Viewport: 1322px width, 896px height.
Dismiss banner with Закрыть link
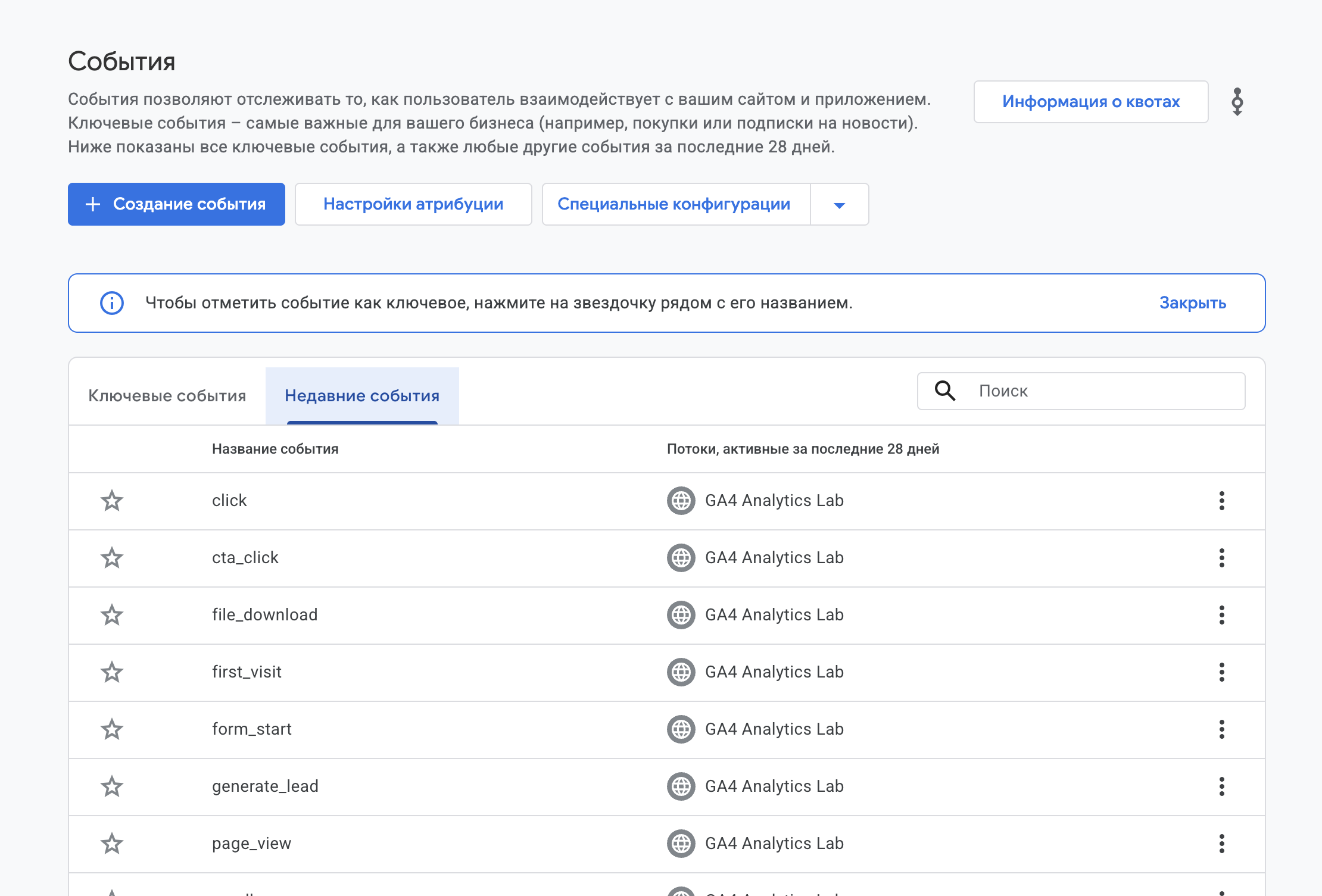(1193, 303)
